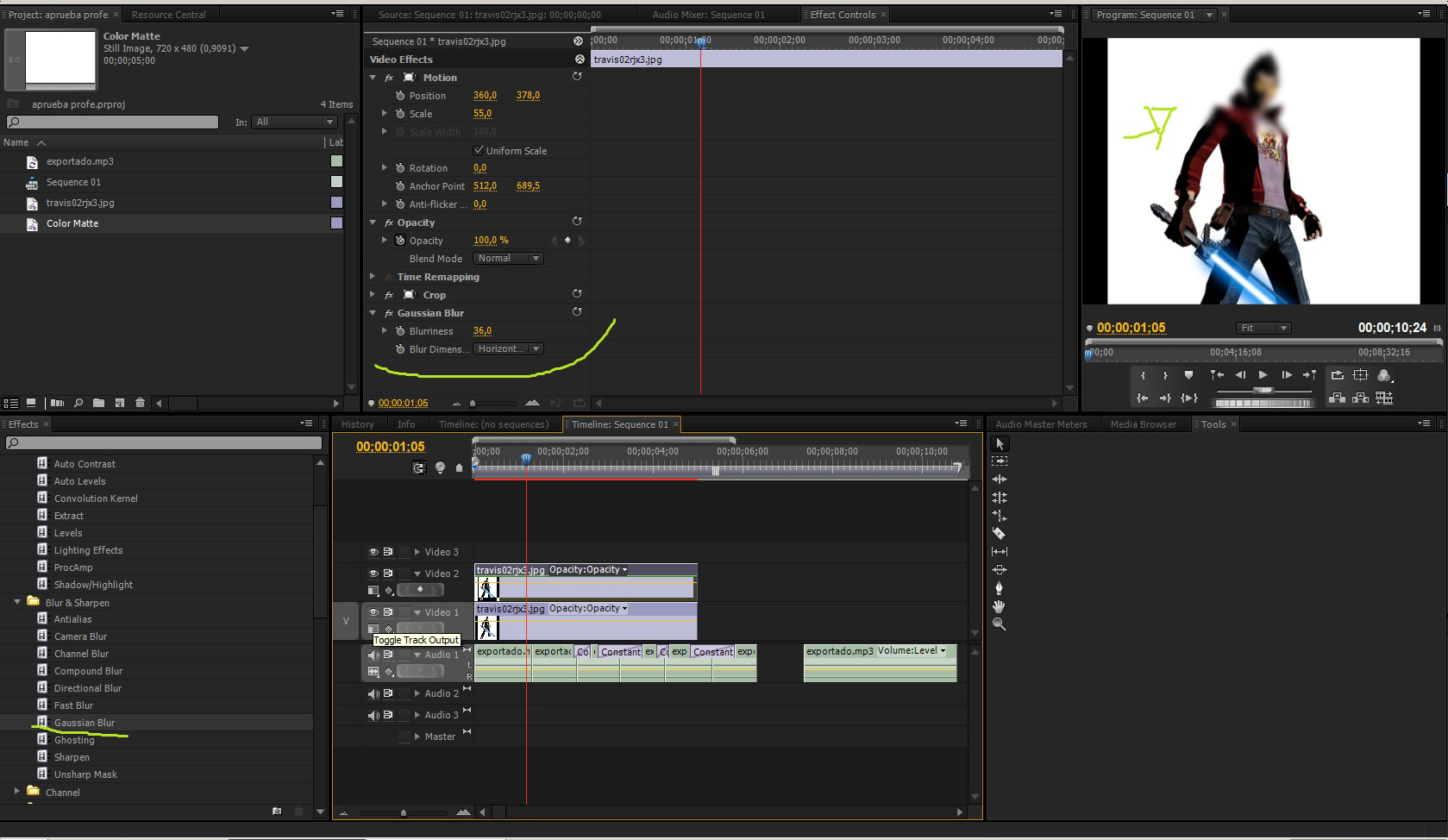Click the Lift button in Program monitor
1448x840 pixels.
[x=1337, y=398]
